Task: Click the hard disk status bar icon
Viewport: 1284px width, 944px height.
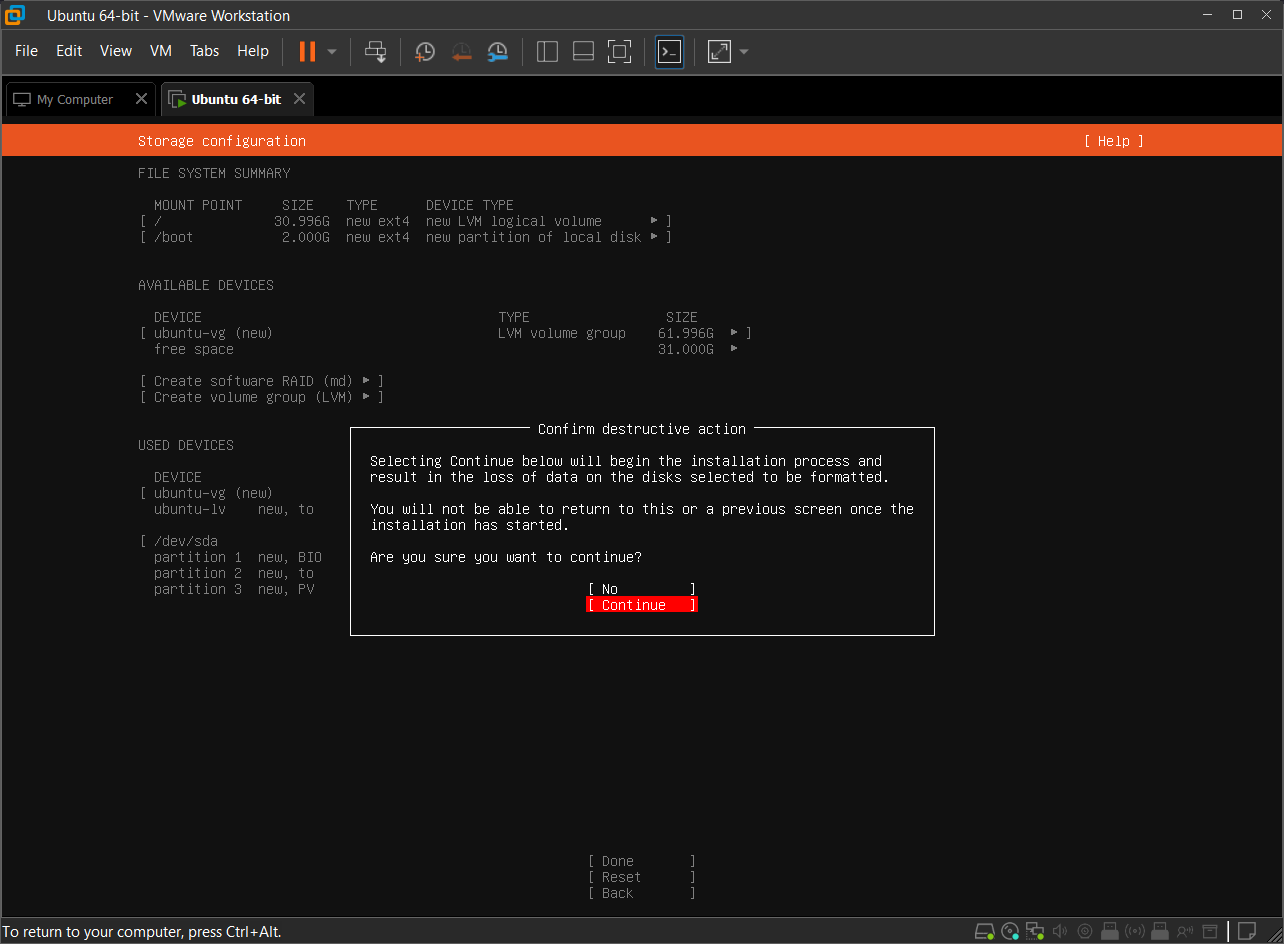Action: pyautogui.click(x=984, y=931)
